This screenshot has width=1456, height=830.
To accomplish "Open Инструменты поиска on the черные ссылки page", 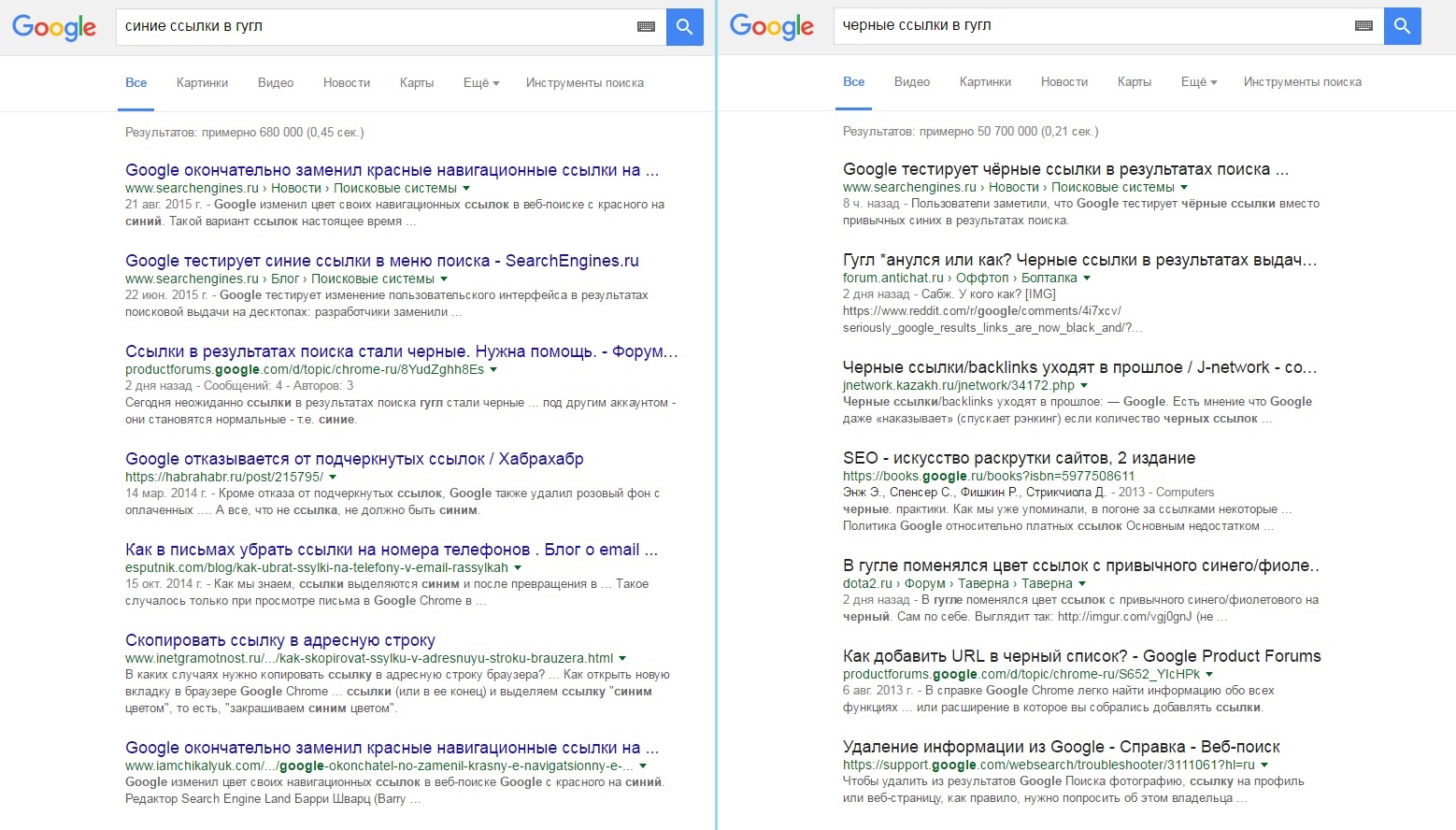I will click(1303, 82).
